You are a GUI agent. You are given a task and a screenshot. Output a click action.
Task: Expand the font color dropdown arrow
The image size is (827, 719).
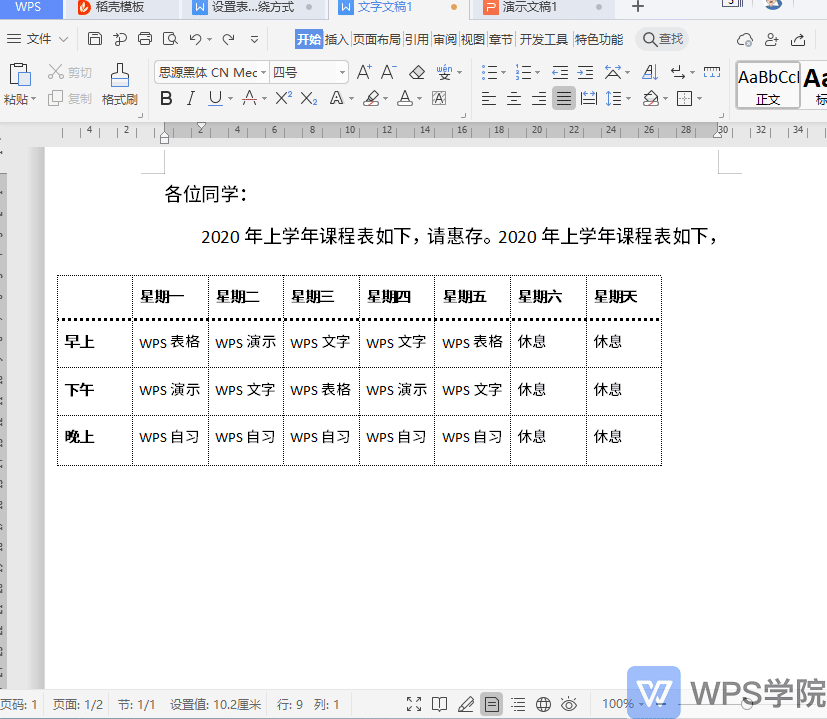[419, 99]
